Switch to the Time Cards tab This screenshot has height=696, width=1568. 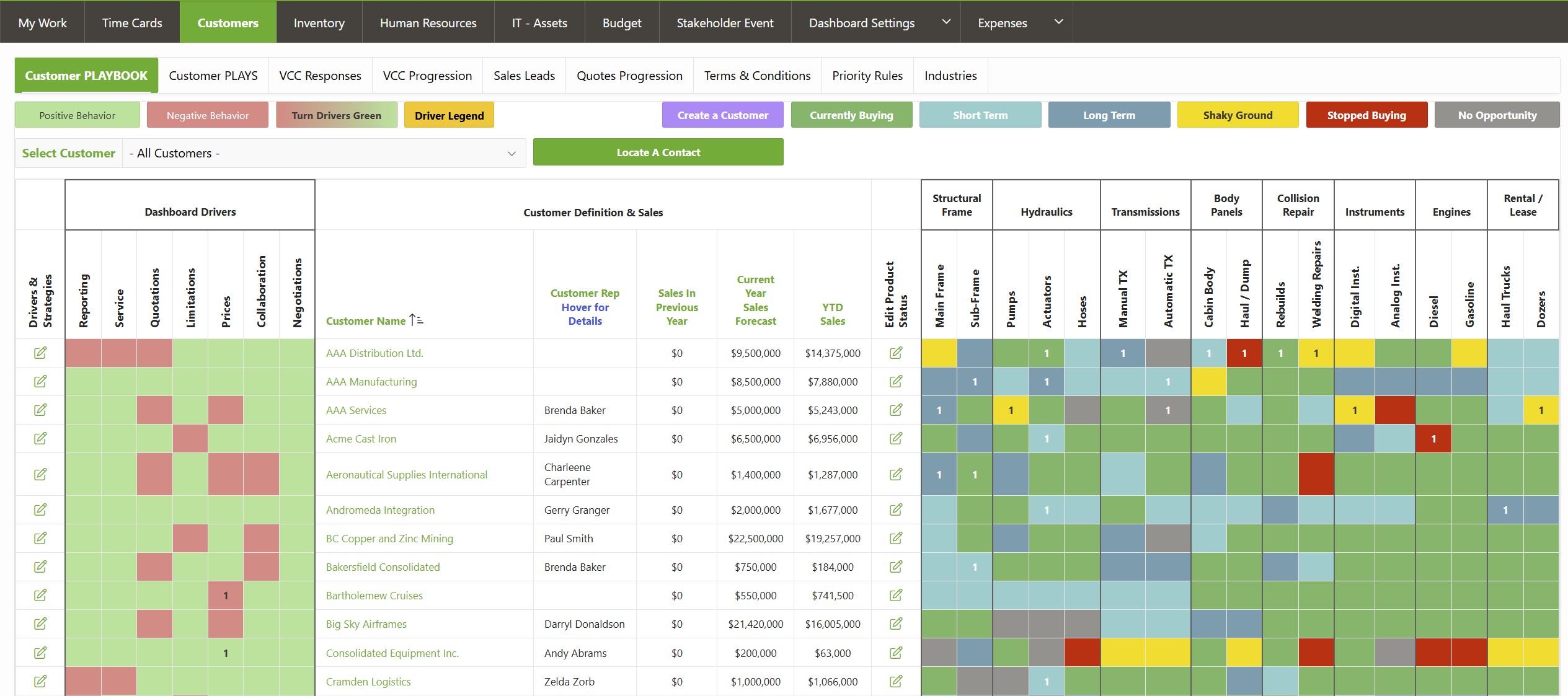click(x=132, y=23)
